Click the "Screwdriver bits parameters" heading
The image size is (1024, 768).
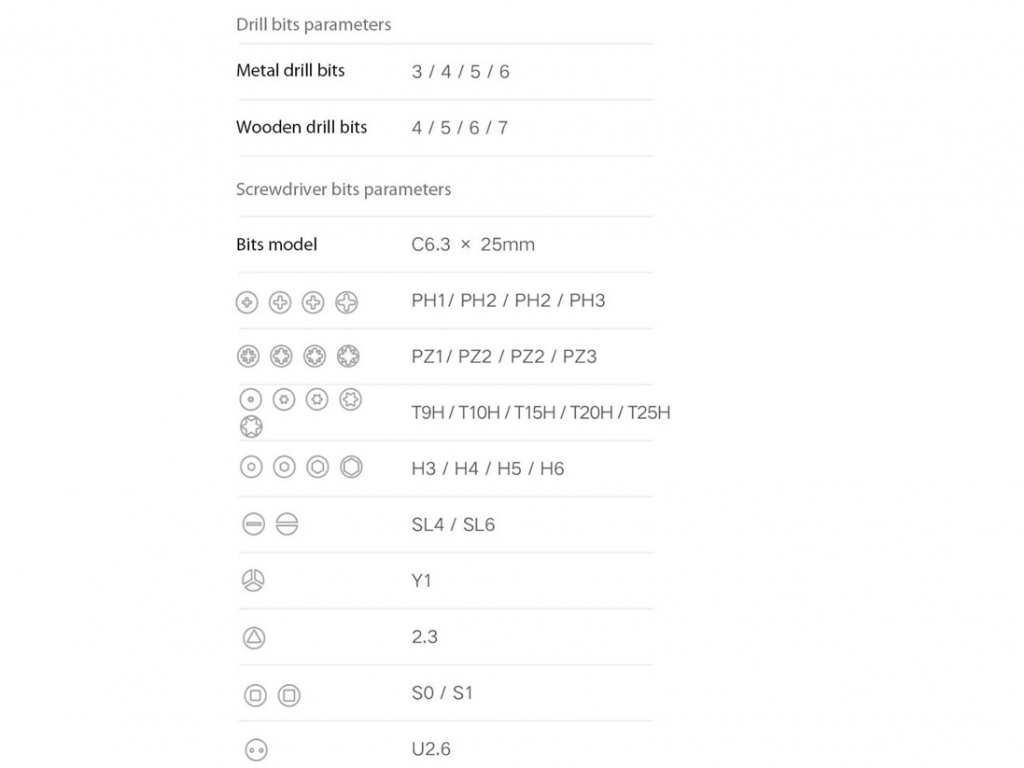pyautogui.click(x=343, y=189)
